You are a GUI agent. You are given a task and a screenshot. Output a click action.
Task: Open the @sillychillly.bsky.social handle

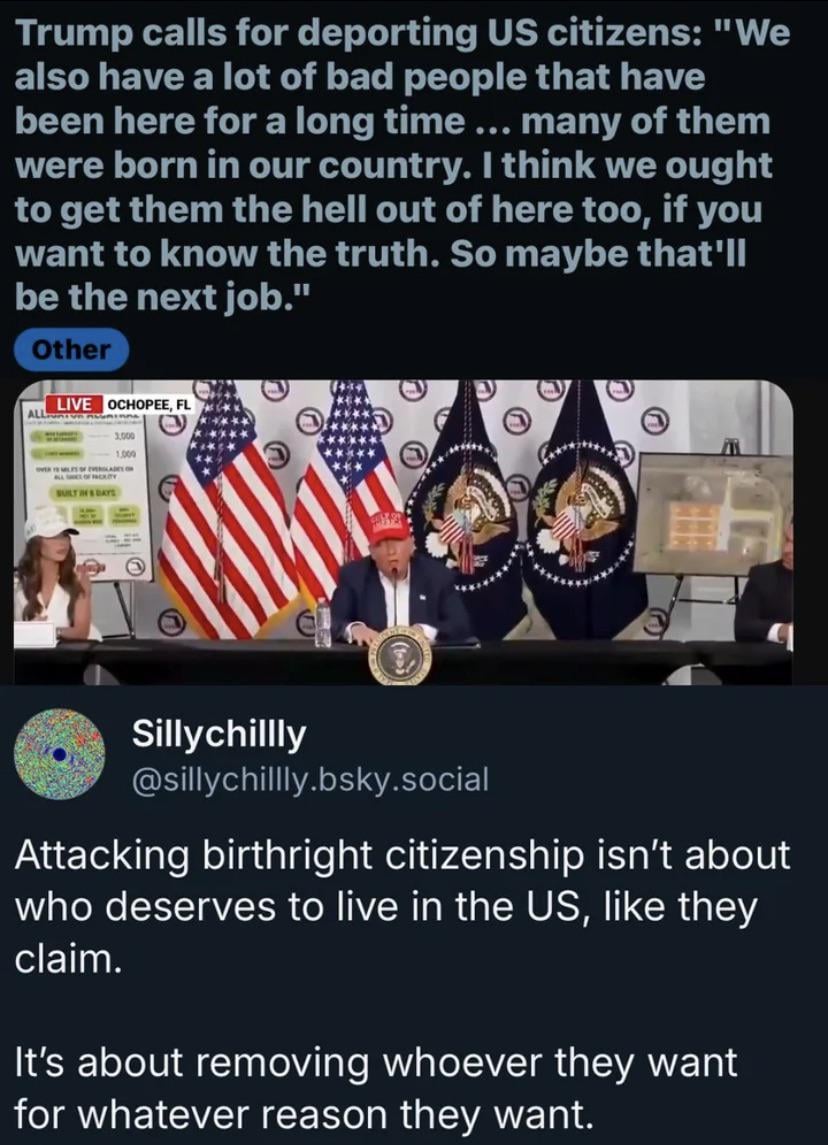tap(310, 780)
